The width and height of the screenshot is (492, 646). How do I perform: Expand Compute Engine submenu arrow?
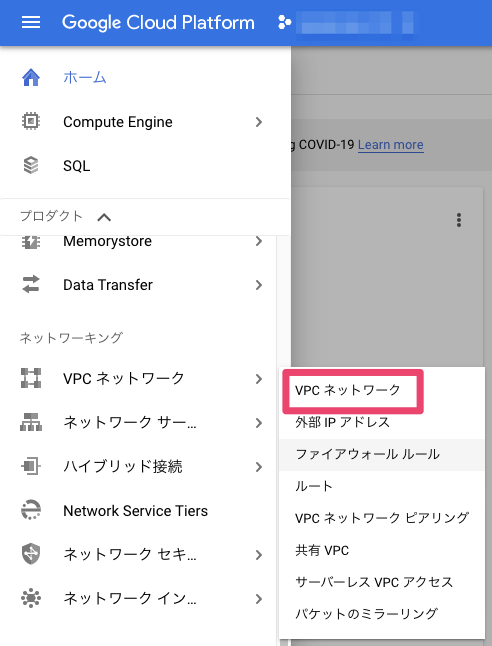pyautogui.click(x=259, y=122)
